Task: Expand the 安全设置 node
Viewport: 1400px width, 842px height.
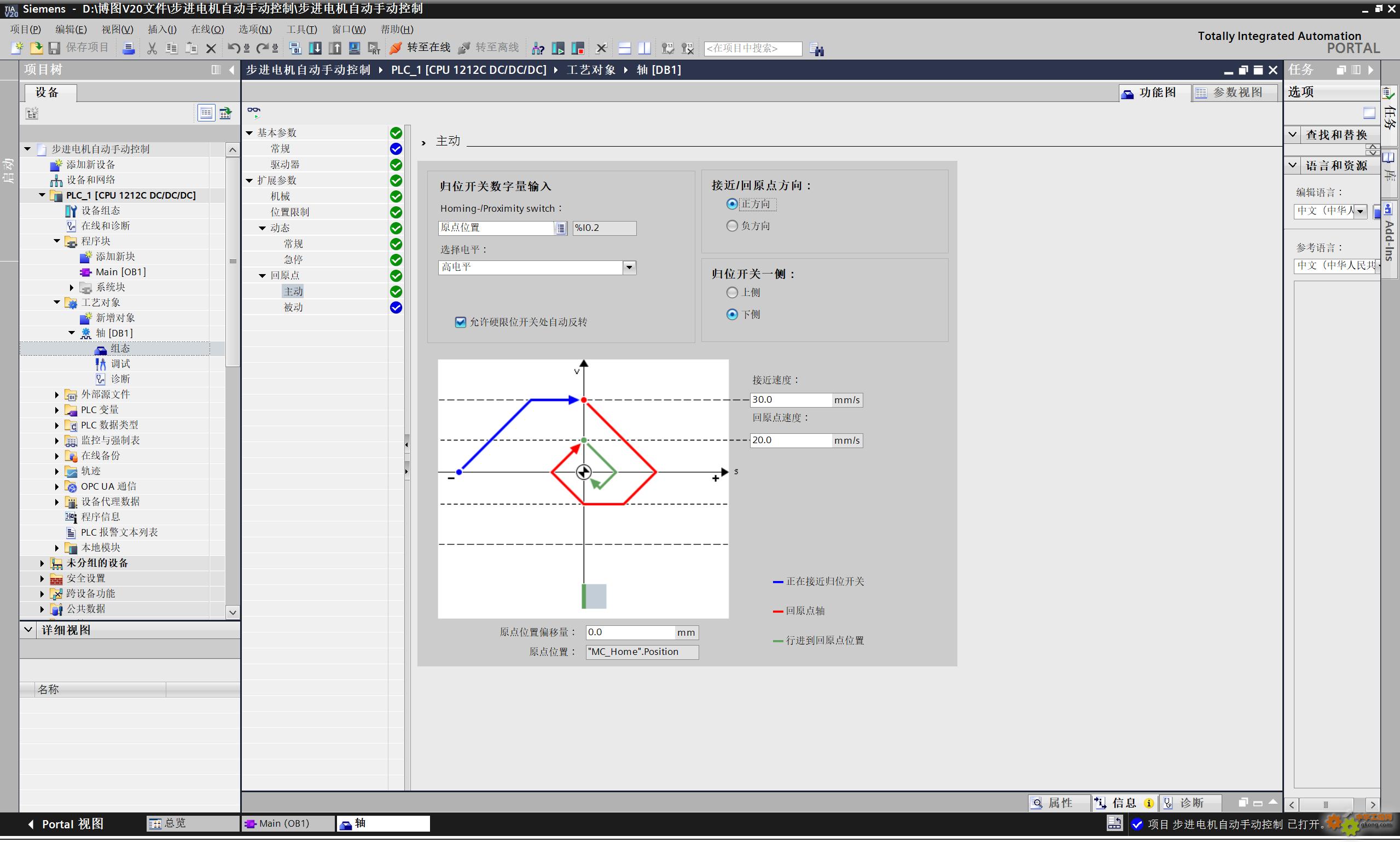Action: coord(42,578)
